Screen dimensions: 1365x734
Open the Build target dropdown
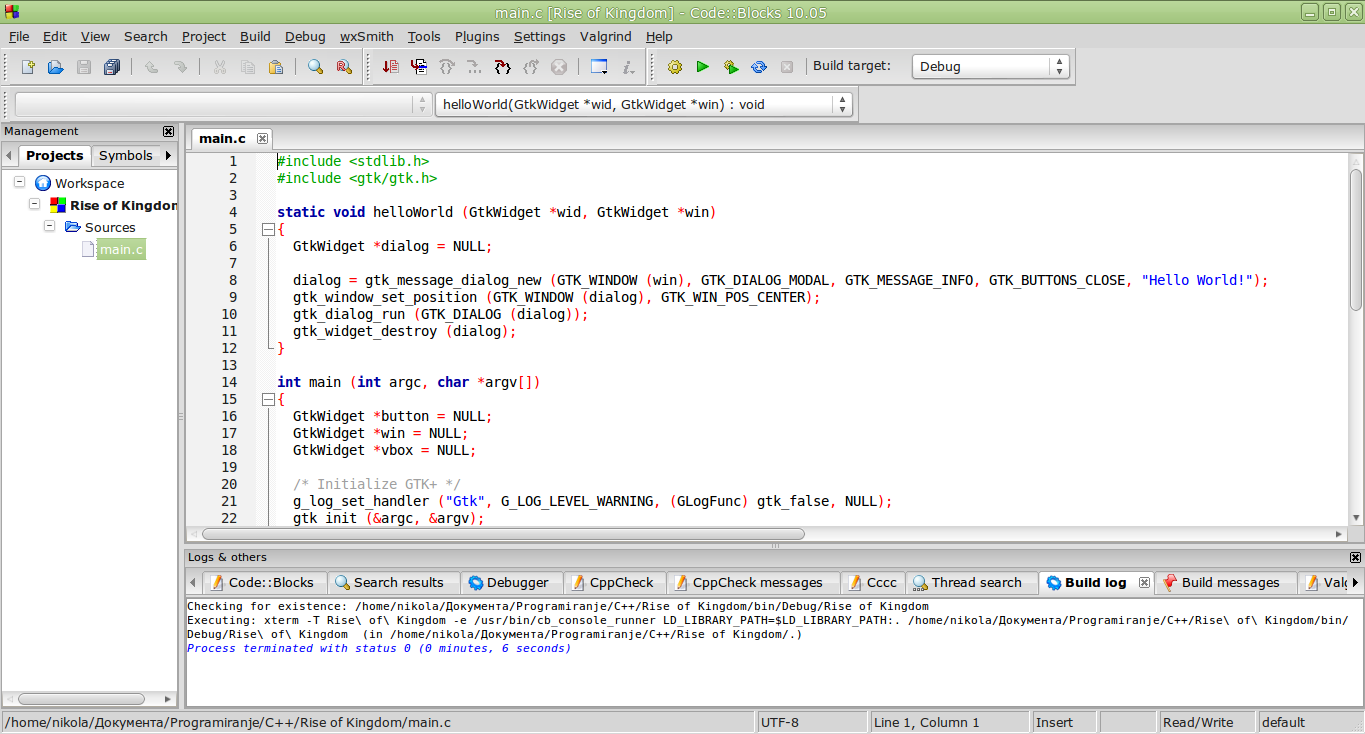point(990,67)
